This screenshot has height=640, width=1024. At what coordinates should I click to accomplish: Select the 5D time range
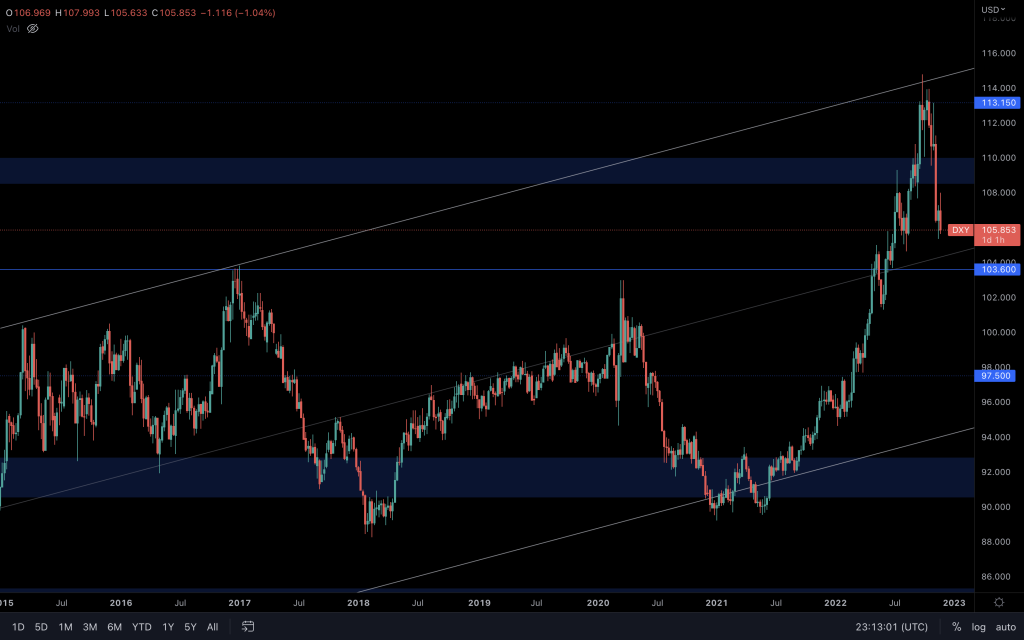(41, 627)
